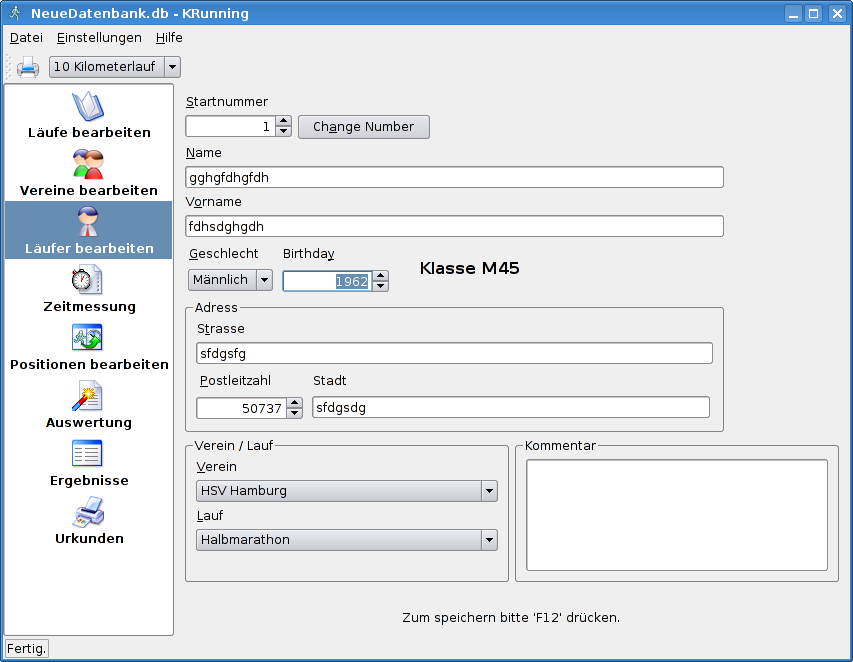Click the Change Number button
Image resolution: width=853 pixels, height=662 pixels.
tap(364, 127)
